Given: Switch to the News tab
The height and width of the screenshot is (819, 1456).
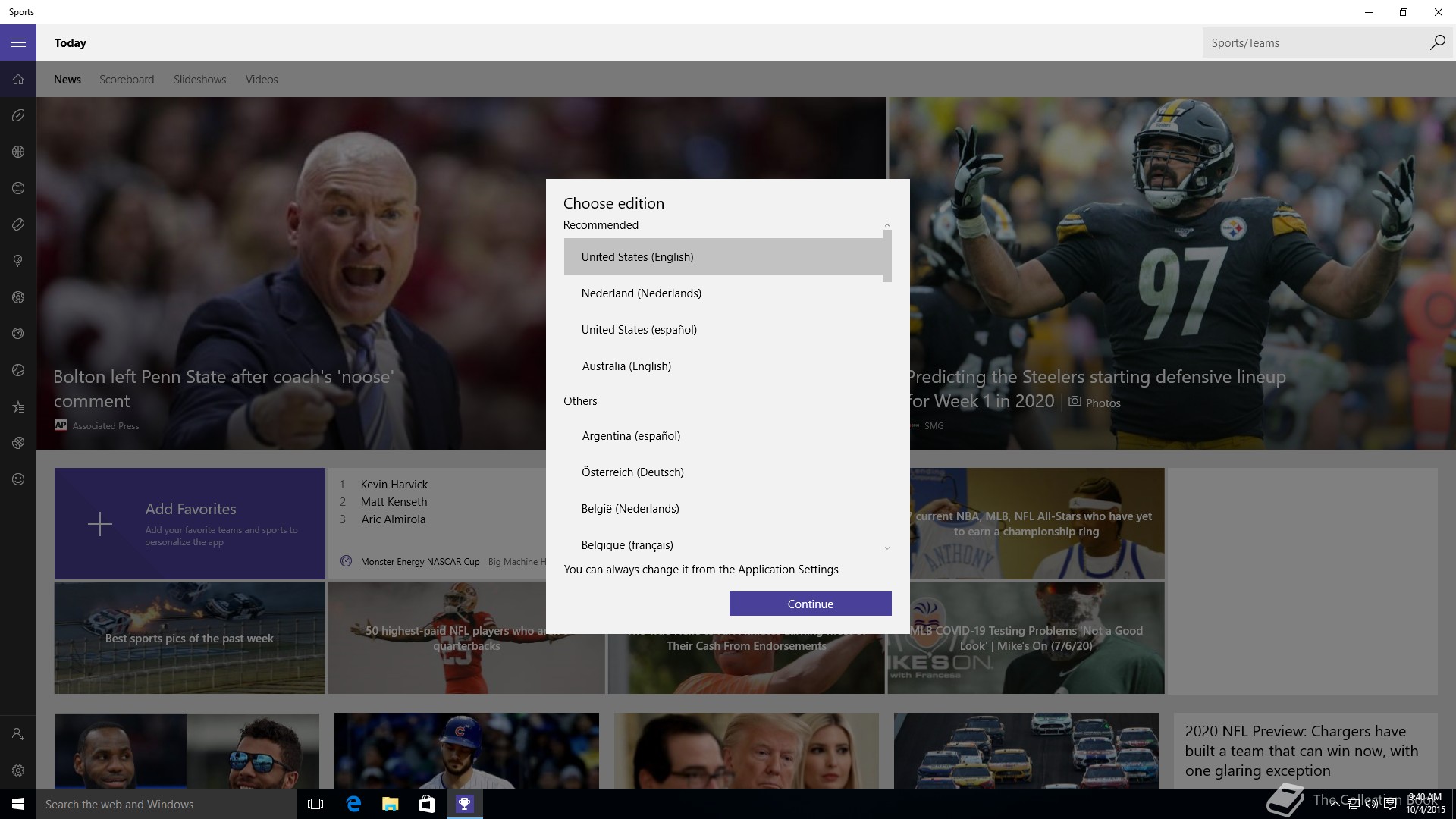Looking at the screenshot, I should coord(67,79).
